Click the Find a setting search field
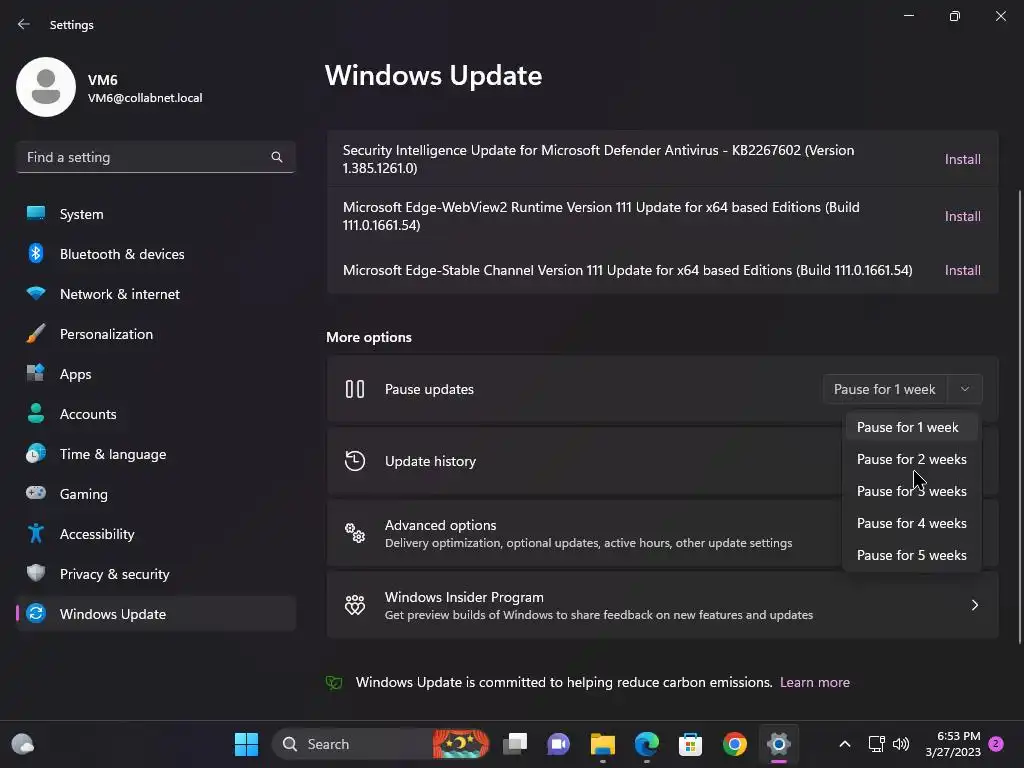 [x=155, y=157]
